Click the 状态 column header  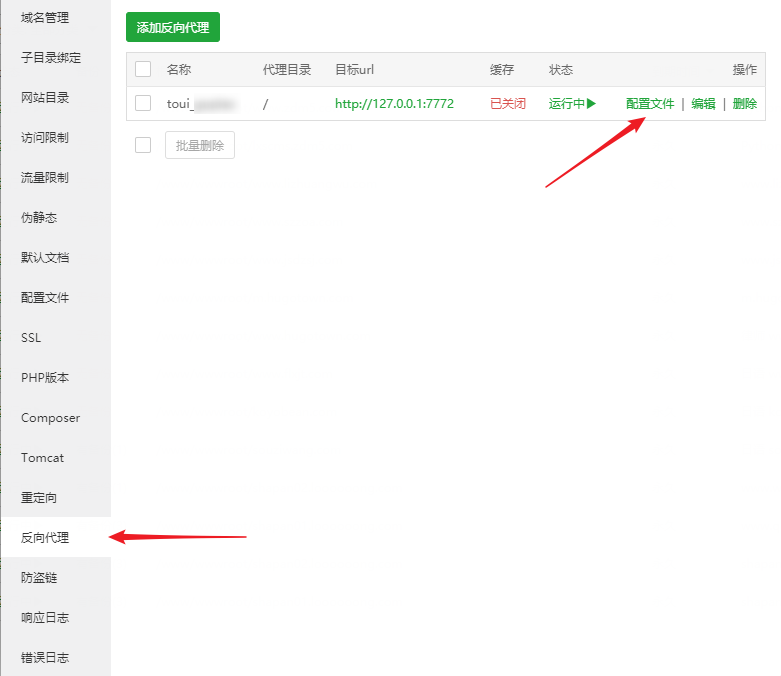561,70
